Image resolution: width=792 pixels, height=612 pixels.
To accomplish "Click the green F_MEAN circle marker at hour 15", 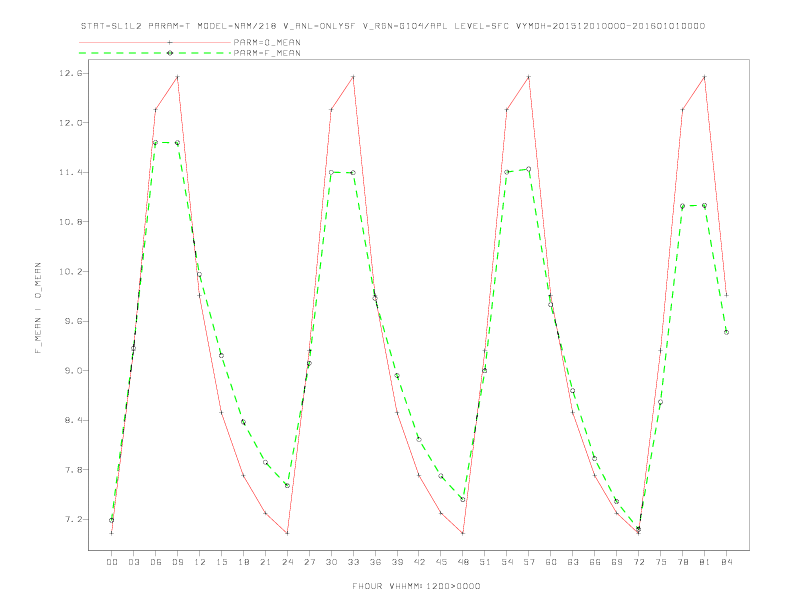I will (221, 355).
